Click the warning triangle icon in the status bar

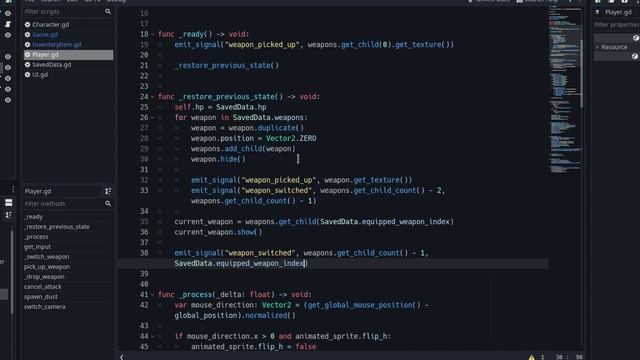[531, 357]
